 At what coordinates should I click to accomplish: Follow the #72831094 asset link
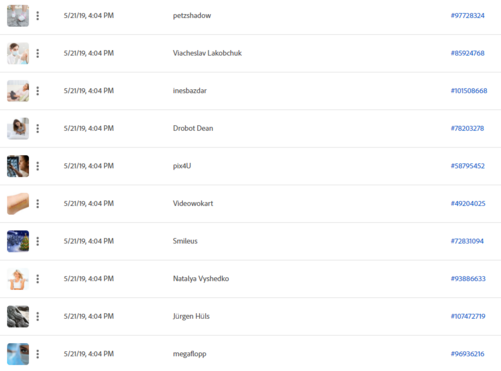(x=467, y=241)
